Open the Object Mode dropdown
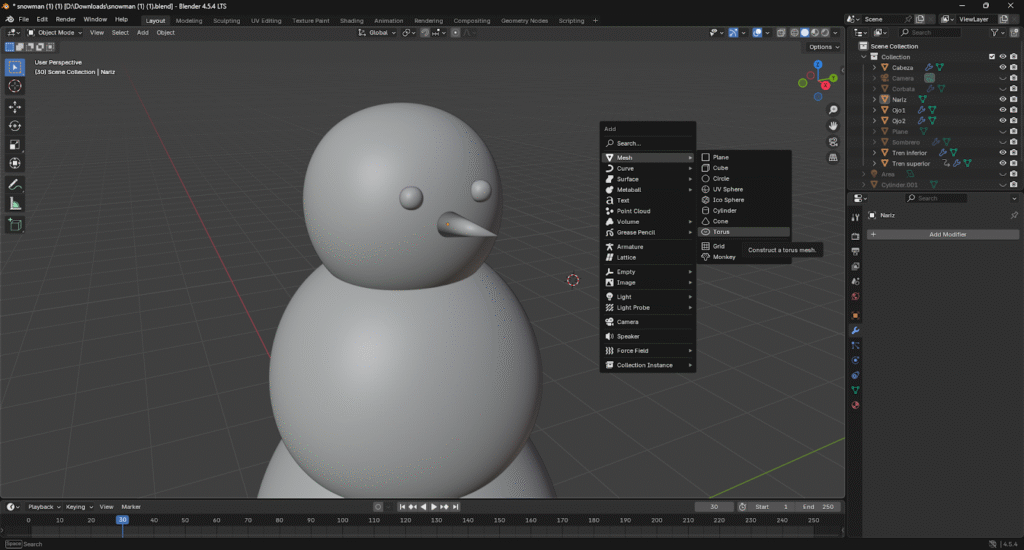This screenshot has width=1024, height=550. (57, 33)
